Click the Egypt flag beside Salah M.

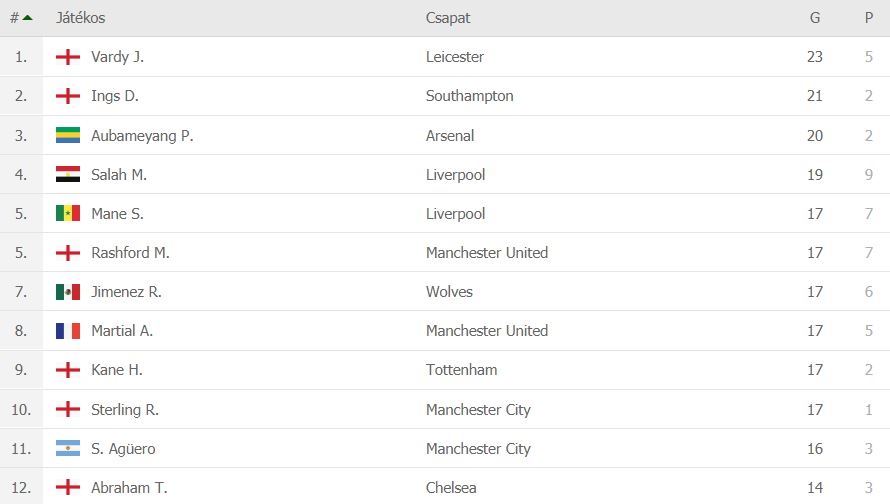(x=68, y=174)
